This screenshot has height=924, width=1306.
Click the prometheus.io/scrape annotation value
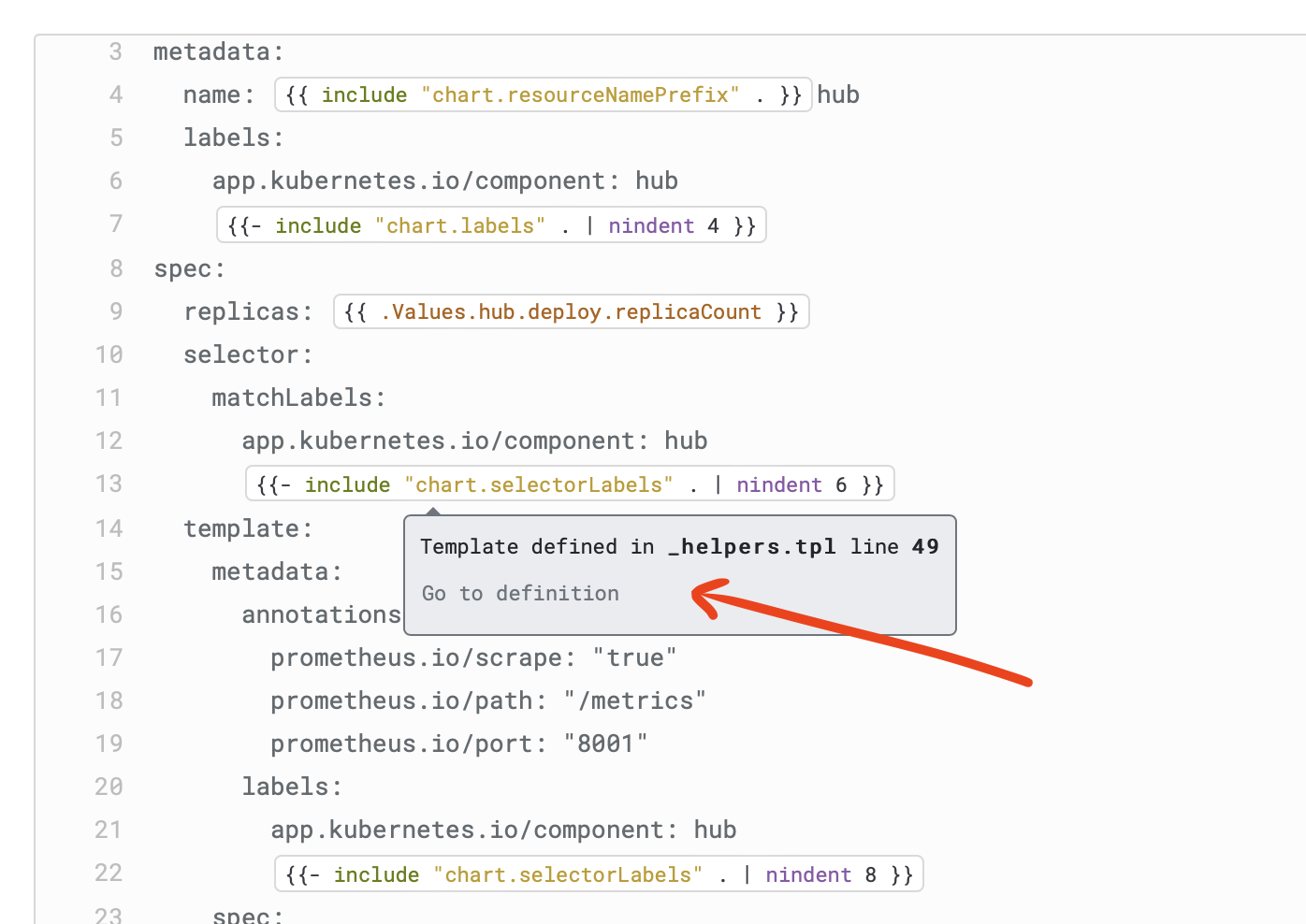coord(636,657)
